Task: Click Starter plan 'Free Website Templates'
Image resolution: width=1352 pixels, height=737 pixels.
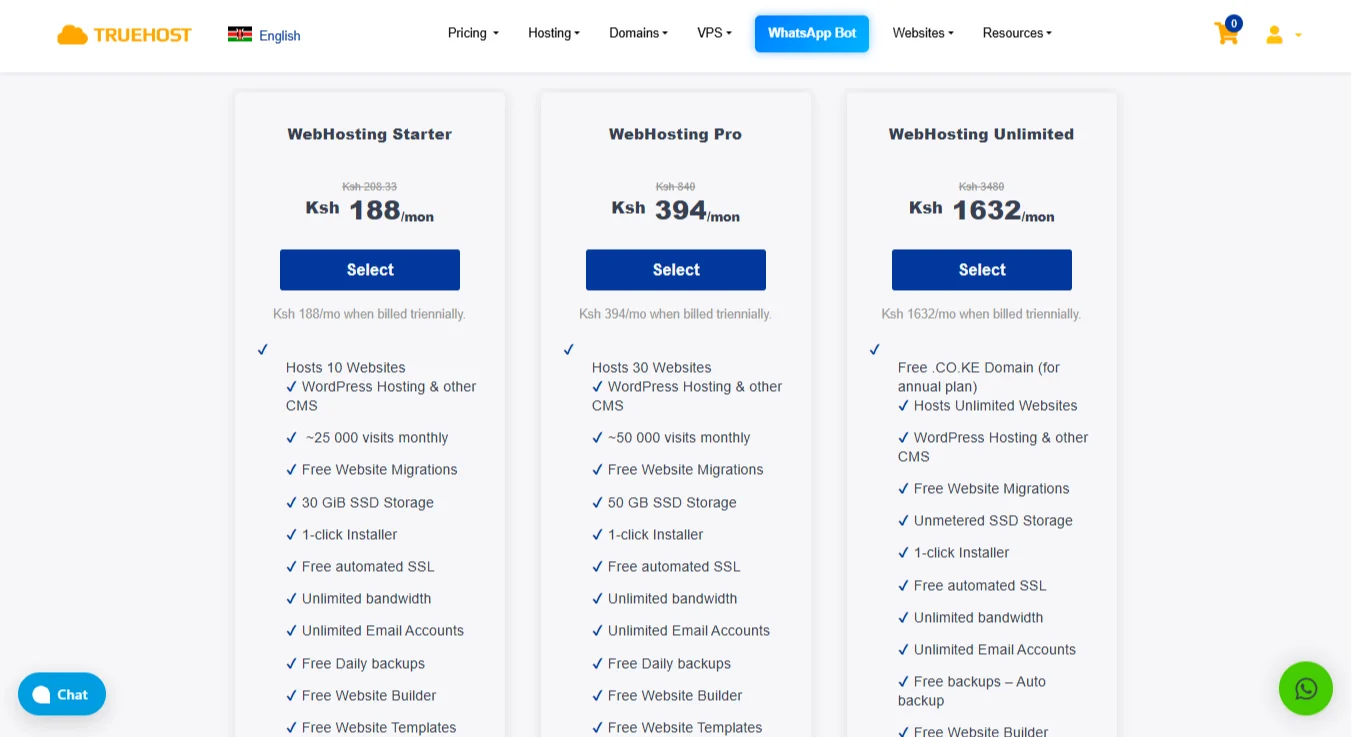Action: coord(379,728)
